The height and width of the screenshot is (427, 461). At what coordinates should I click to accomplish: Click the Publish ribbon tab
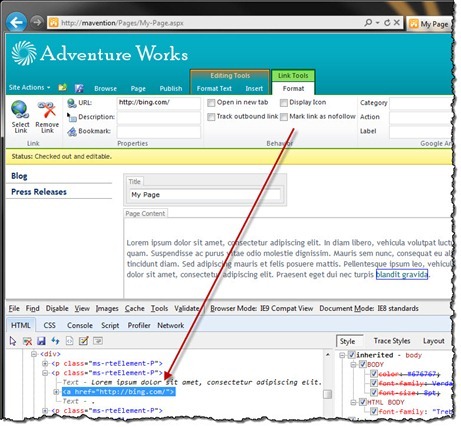(171, 88)
